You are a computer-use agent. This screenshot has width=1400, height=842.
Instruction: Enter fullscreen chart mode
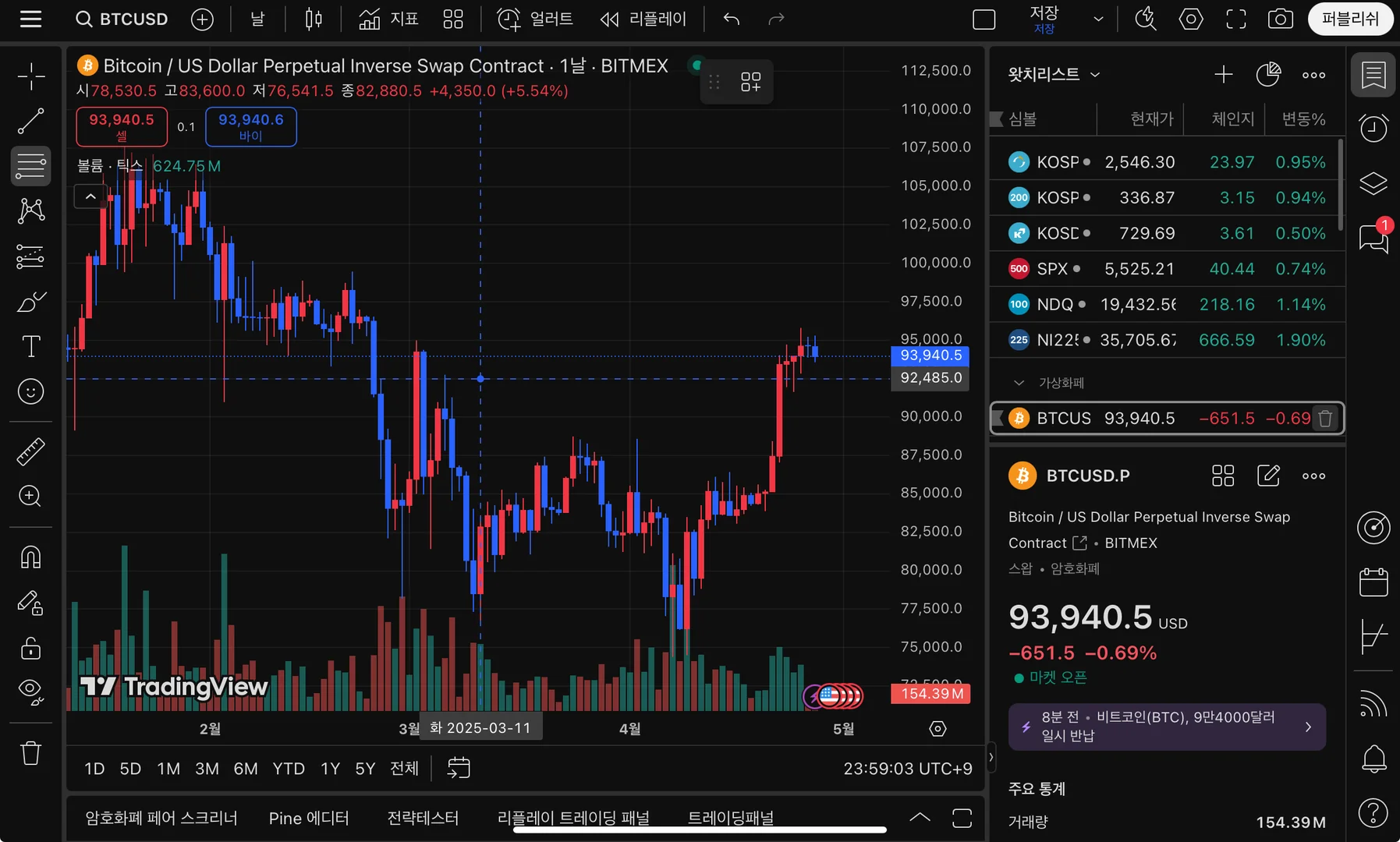point(1236,19)
